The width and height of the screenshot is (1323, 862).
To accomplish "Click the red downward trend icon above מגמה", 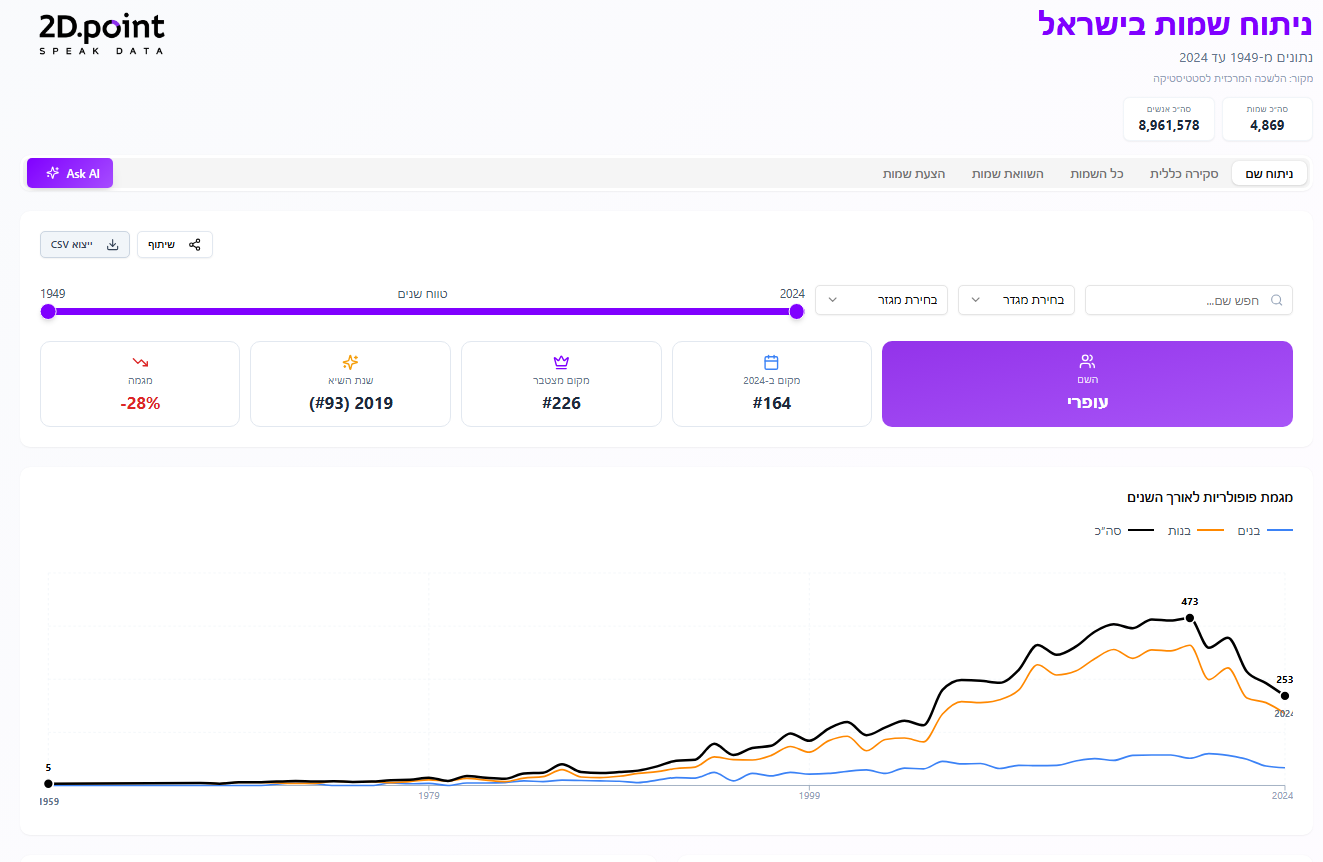I will 140,362.
